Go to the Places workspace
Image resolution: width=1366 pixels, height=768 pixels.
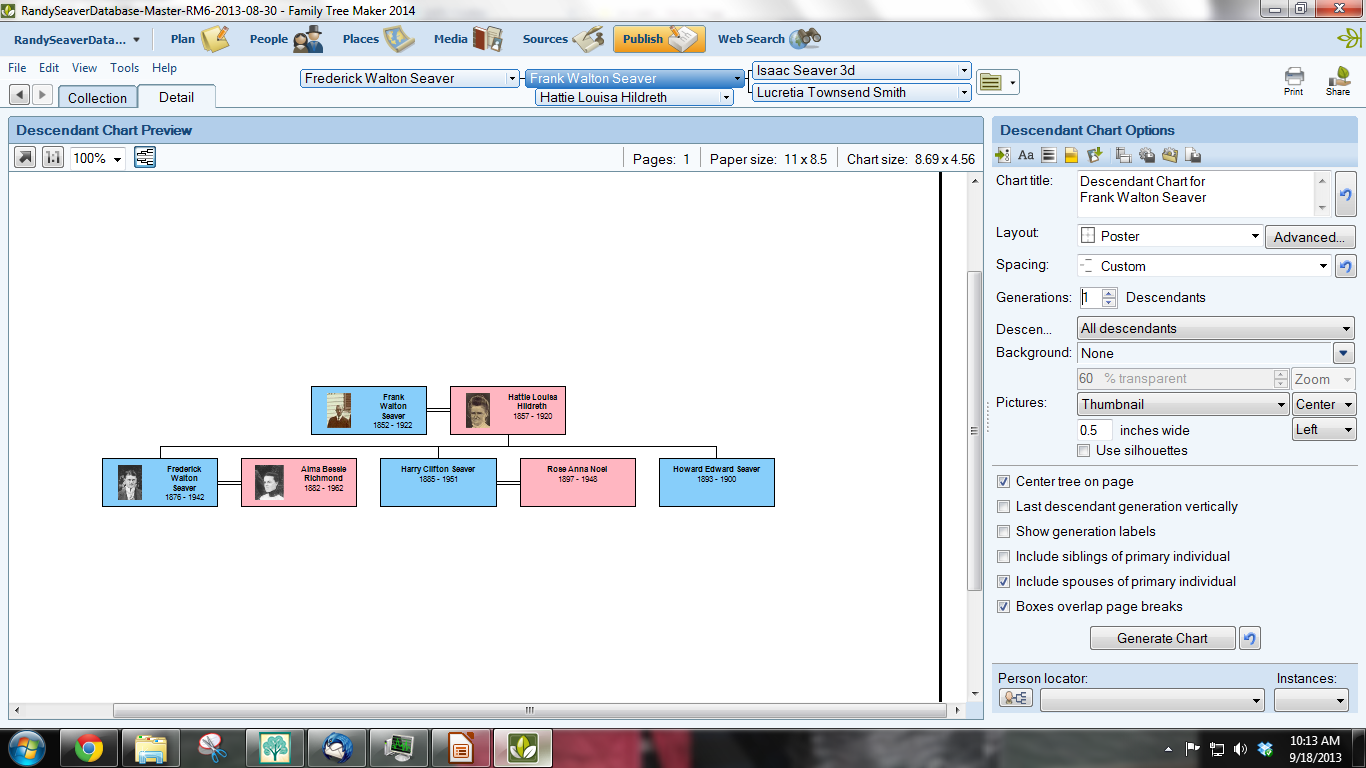pos(378,39)
